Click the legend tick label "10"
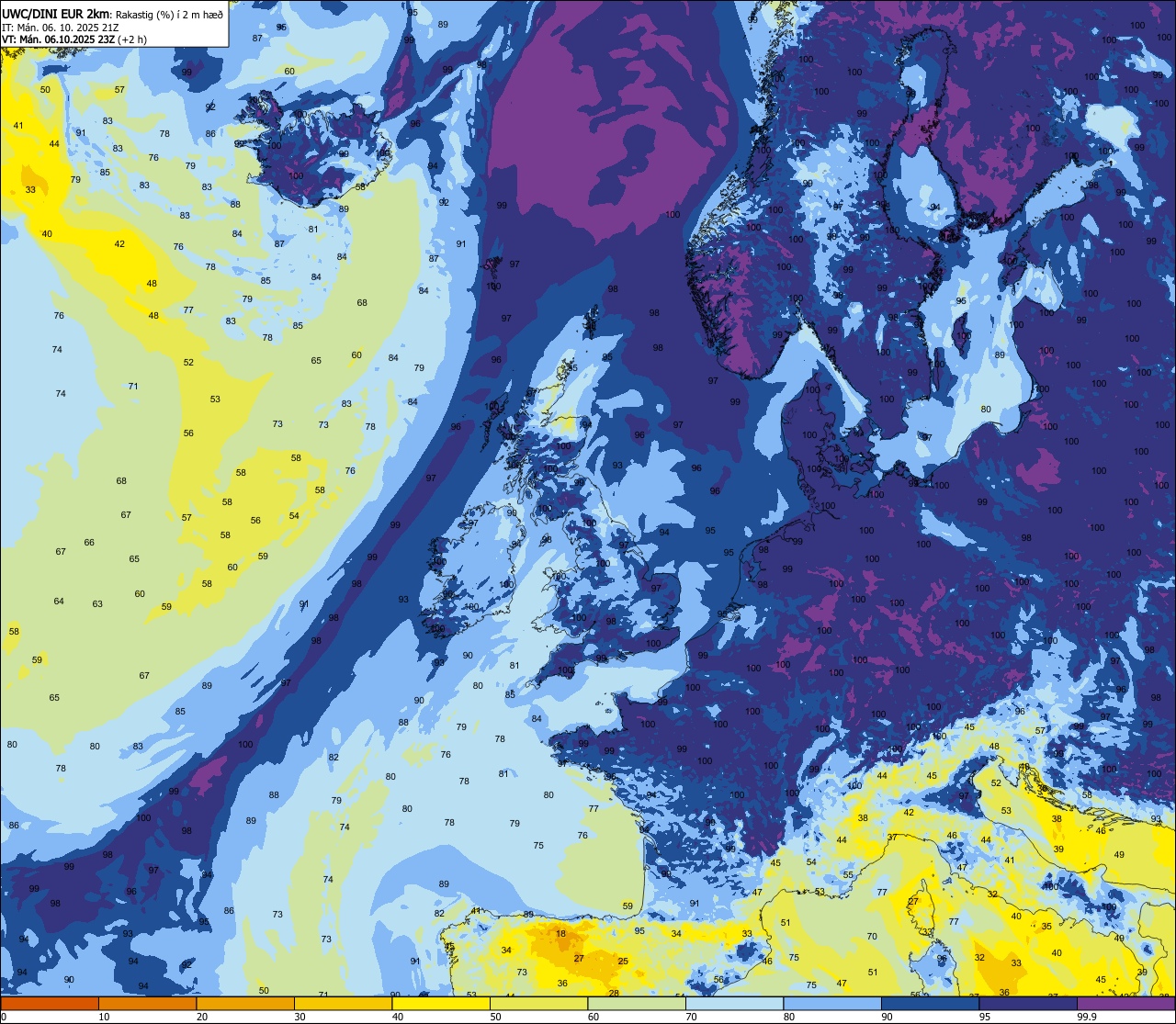 pos(104,1017)
